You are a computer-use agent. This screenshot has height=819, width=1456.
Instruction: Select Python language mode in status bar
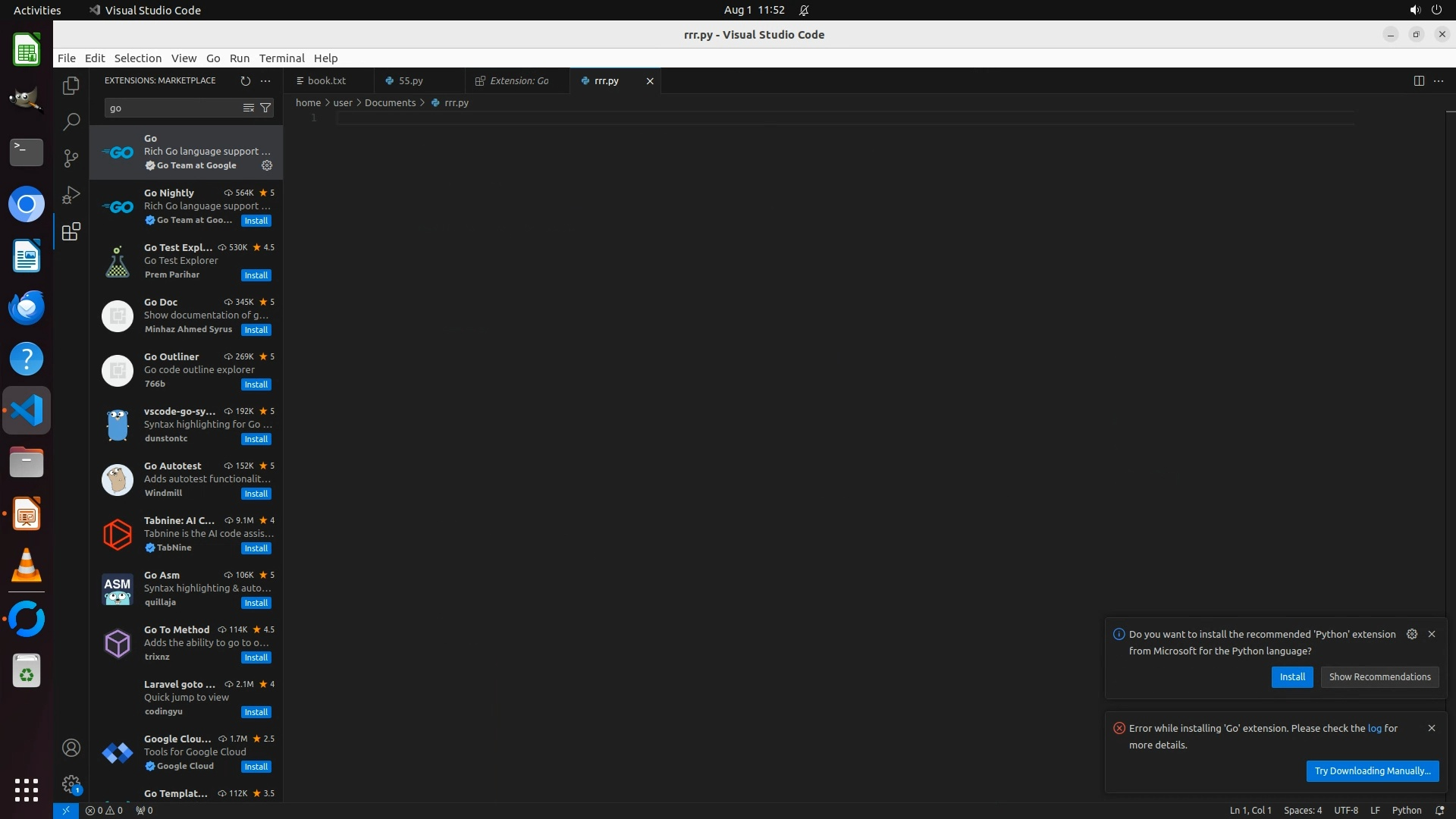coord(1406,810)
